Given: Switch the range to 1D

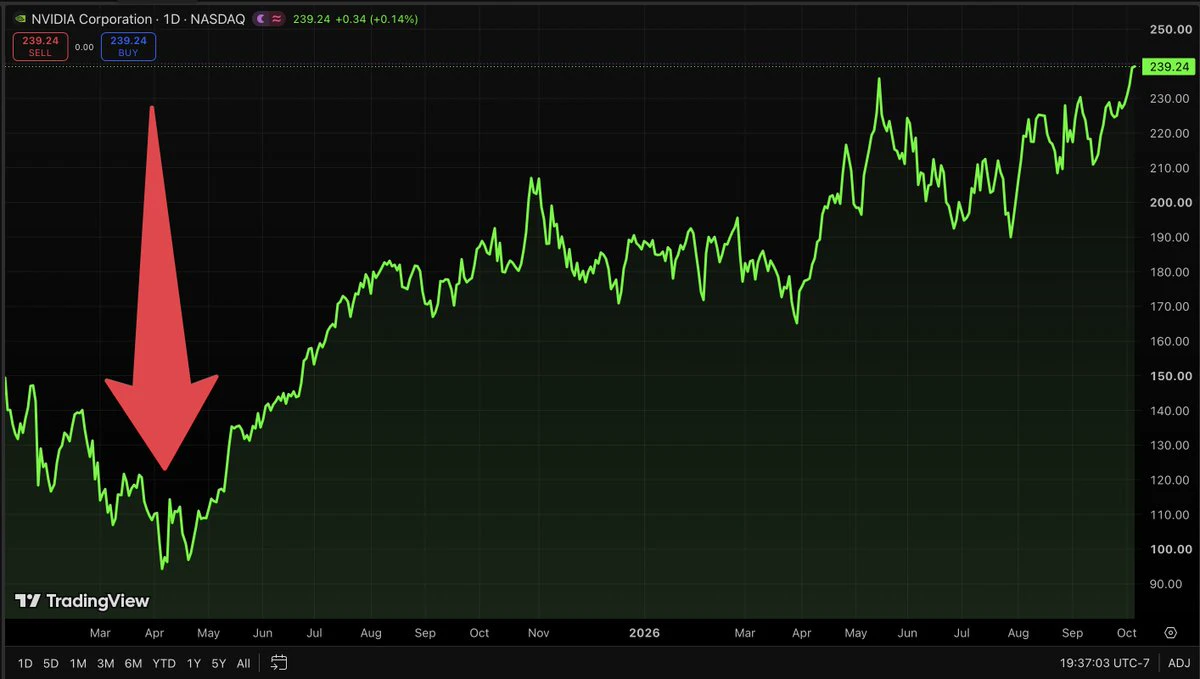Looking at the screenshot, I should [x=25, y=662].
